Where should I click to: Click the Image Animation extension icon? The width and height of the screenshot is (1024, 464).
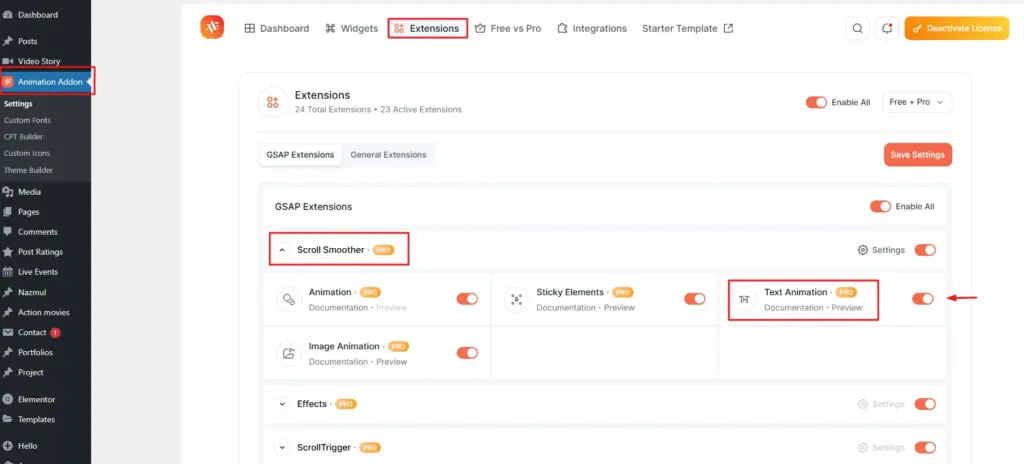pos(288,354)
